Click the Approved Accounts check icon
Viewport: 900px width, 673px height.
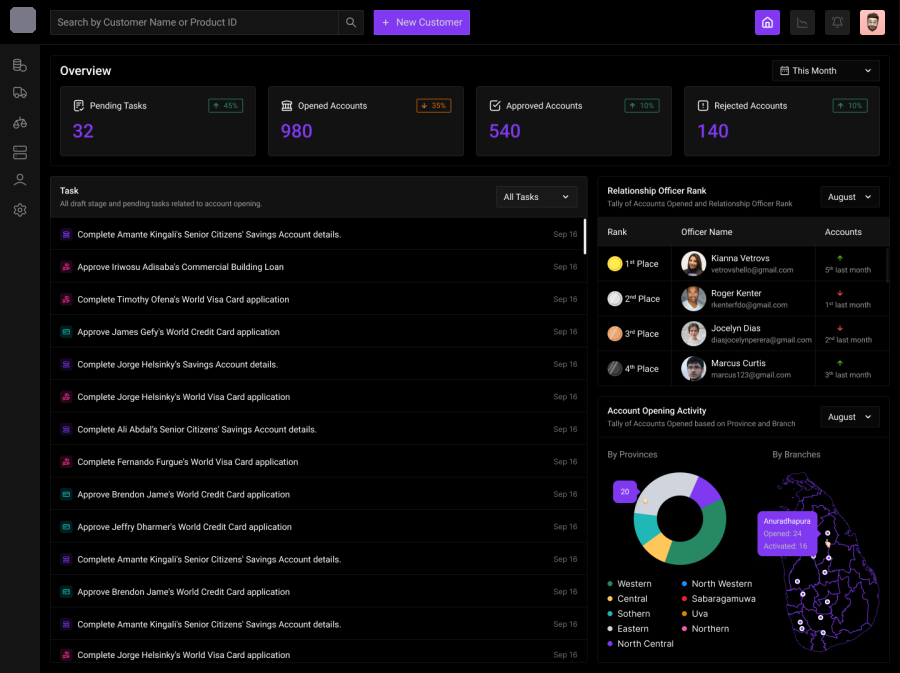[495, 106]
